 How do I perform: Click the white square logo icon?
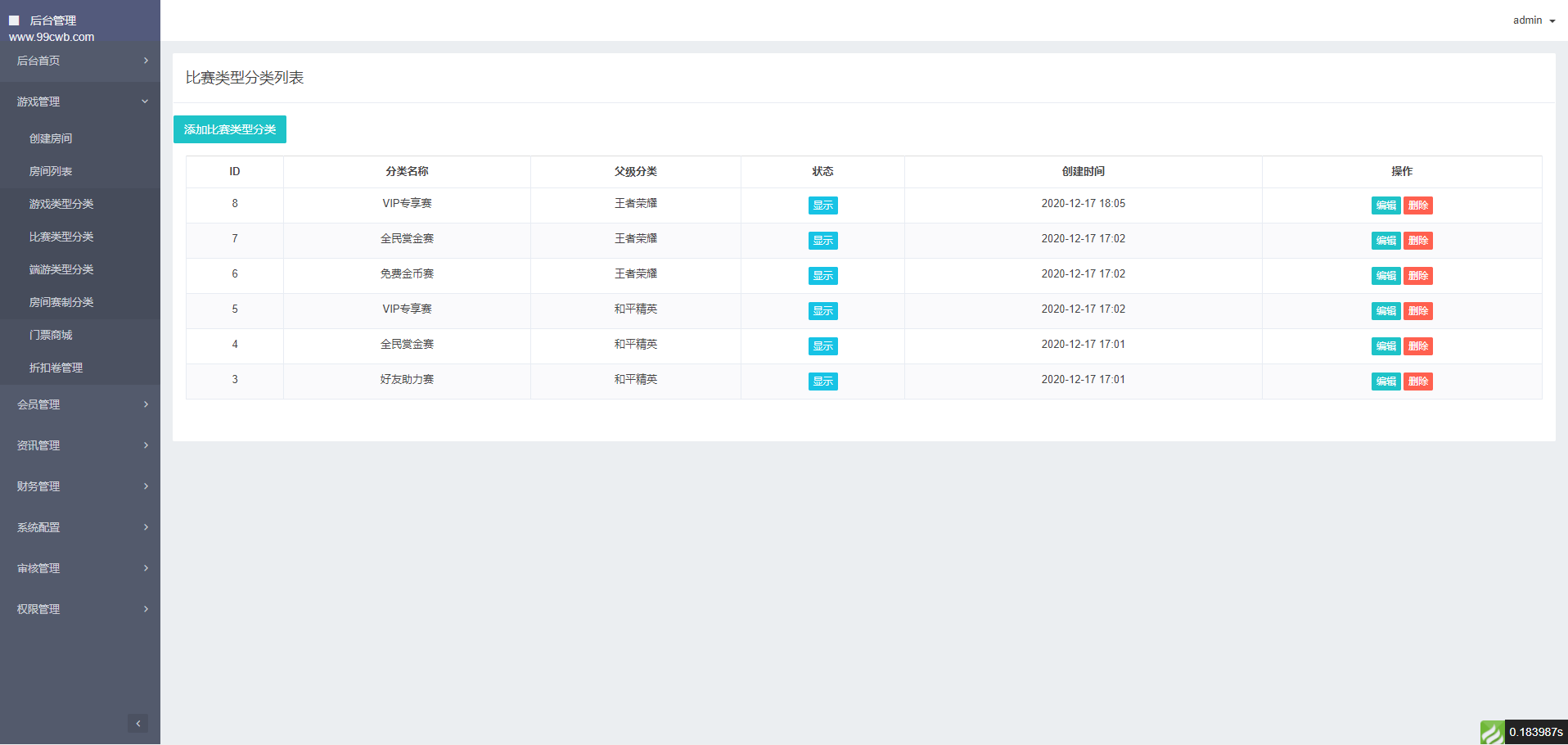tap(14, 20)
